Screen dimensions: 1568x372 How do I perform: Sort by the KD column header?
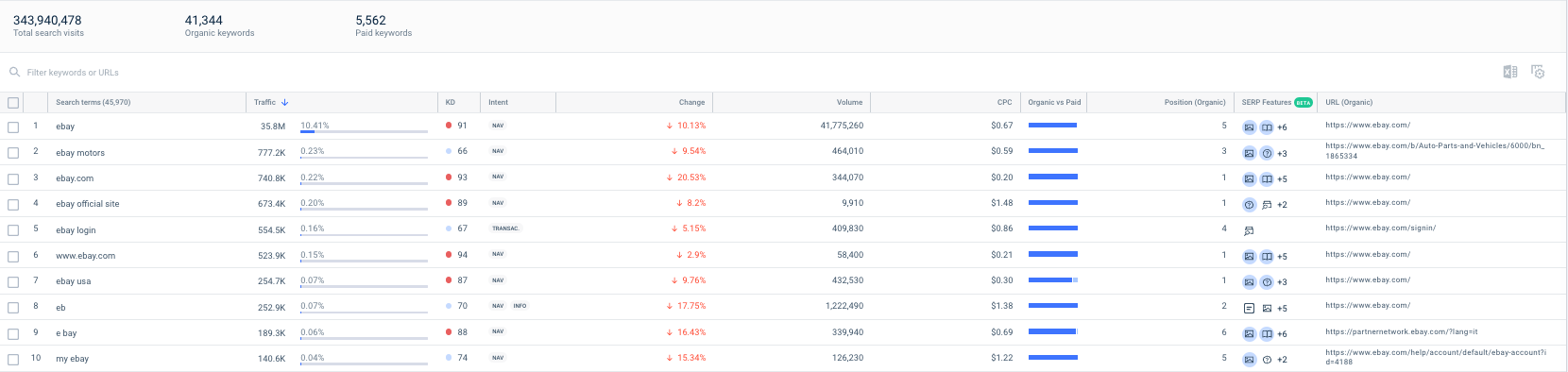(x=451, y=102)
